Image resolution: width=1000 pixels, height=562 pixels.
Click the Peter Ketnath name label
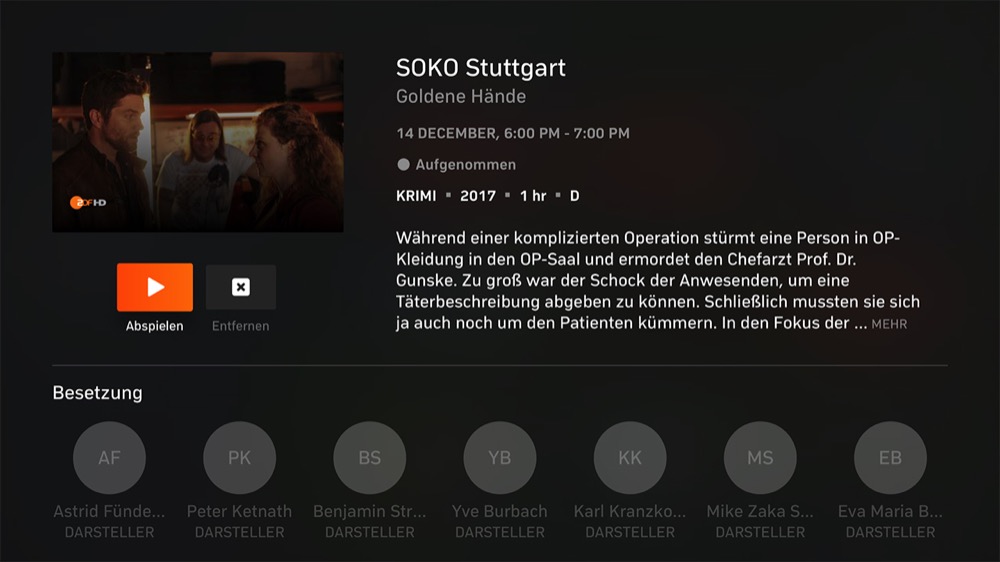coord(239,511)
